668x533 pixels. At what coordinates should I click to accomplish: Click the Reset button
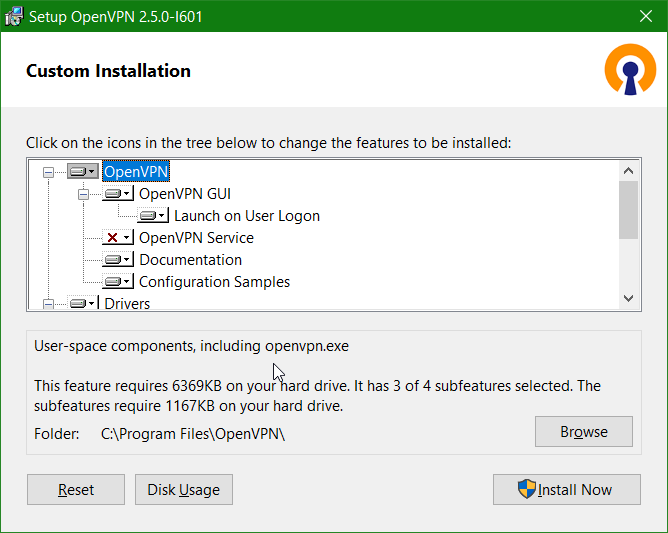76,490
